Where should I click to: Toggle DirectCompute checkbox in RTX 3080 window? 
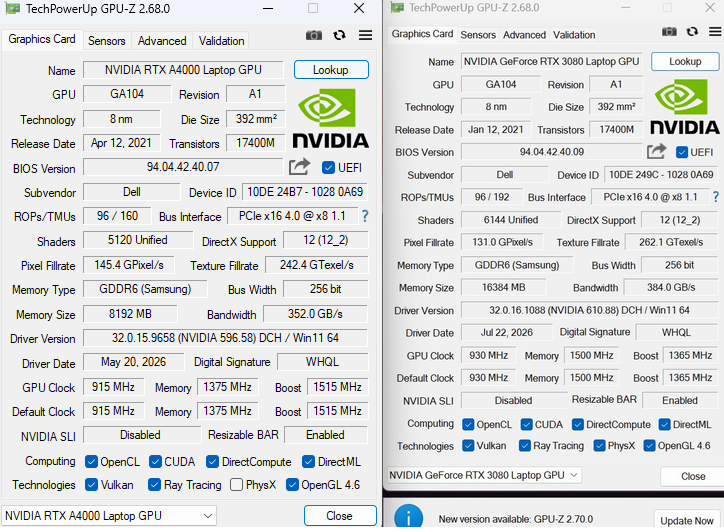pyautogui.click(x=578, y=424)
